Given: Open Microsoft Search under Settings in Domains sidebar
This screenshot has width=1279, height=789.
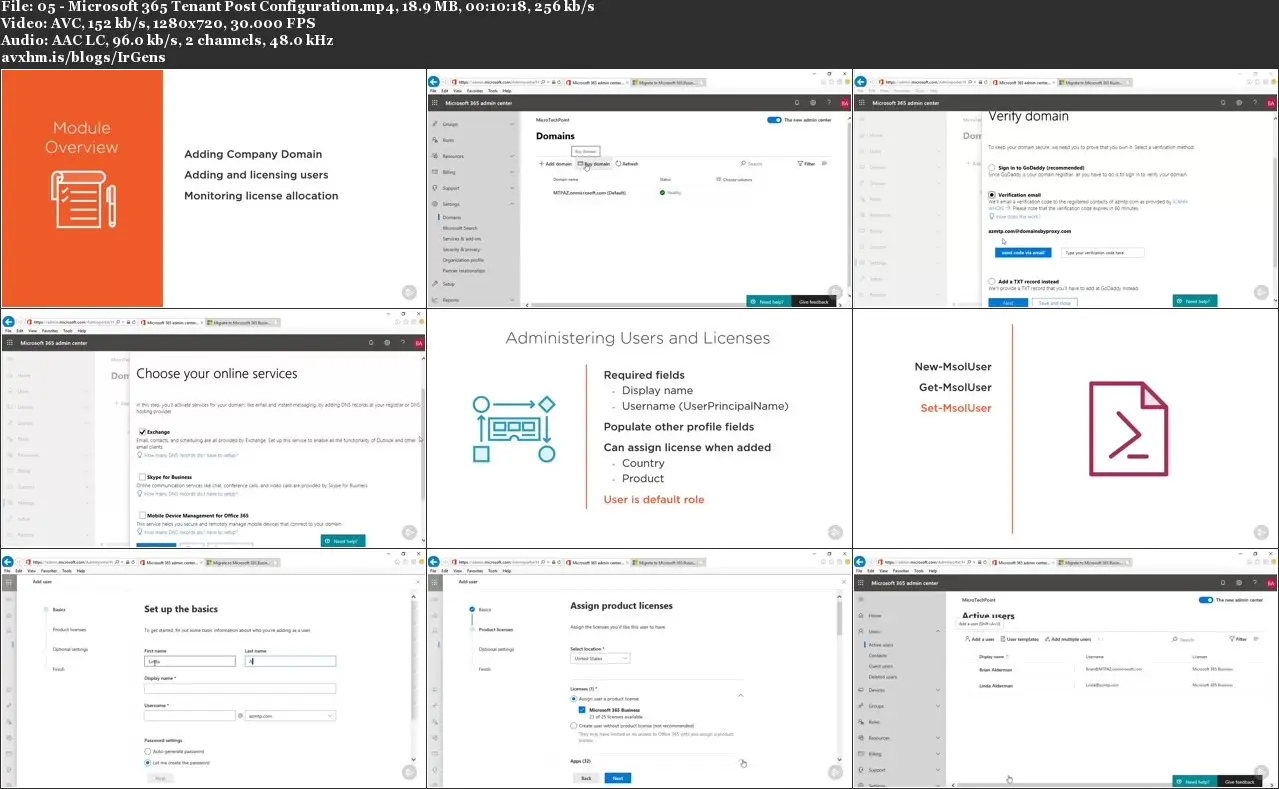Looking at the screenshot, I should pyautogui.click(x=460, y=228).
